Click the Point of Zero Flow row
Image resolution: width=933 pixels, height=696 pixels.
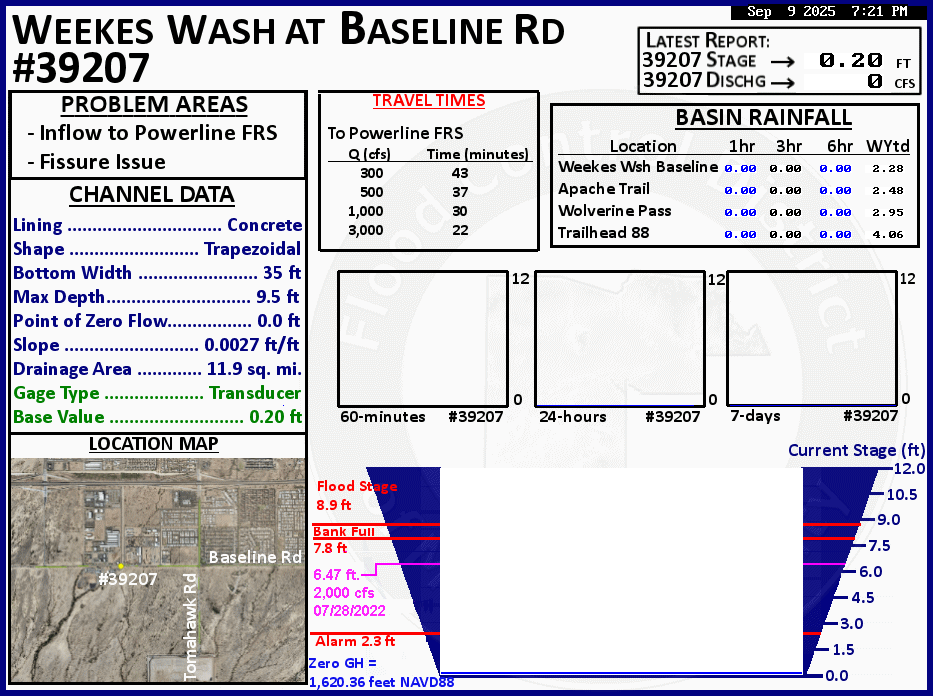pyautogui.click(x=156, y=321)
